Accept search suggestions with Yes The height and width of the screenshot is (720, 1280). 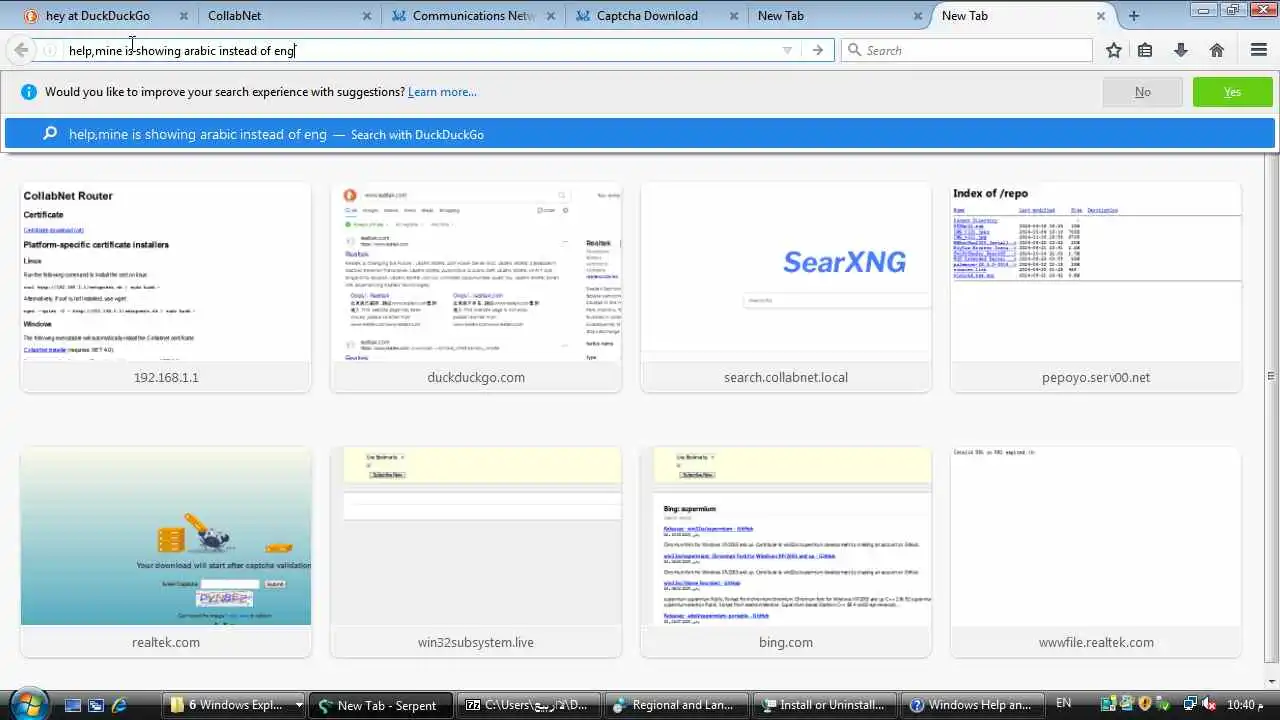(x=1232, y=92)
